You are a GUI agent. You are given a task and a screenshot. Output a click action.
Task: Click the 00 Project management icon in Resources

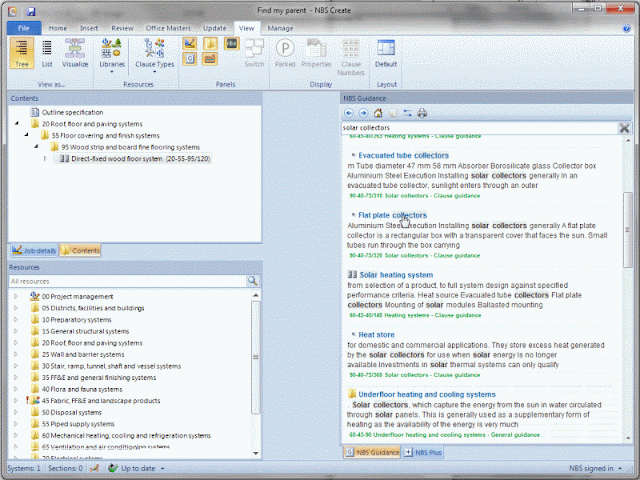pyautogui.click(x=35, y=296)
